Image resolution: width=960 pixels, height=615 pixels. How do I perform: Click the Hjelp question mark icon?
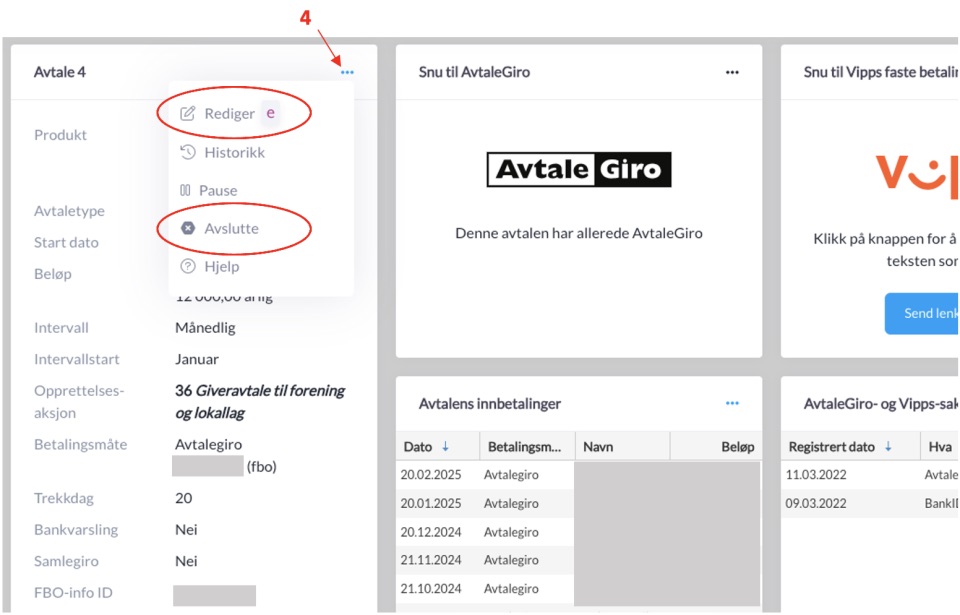pyautogui.click(x=187, y=267)
